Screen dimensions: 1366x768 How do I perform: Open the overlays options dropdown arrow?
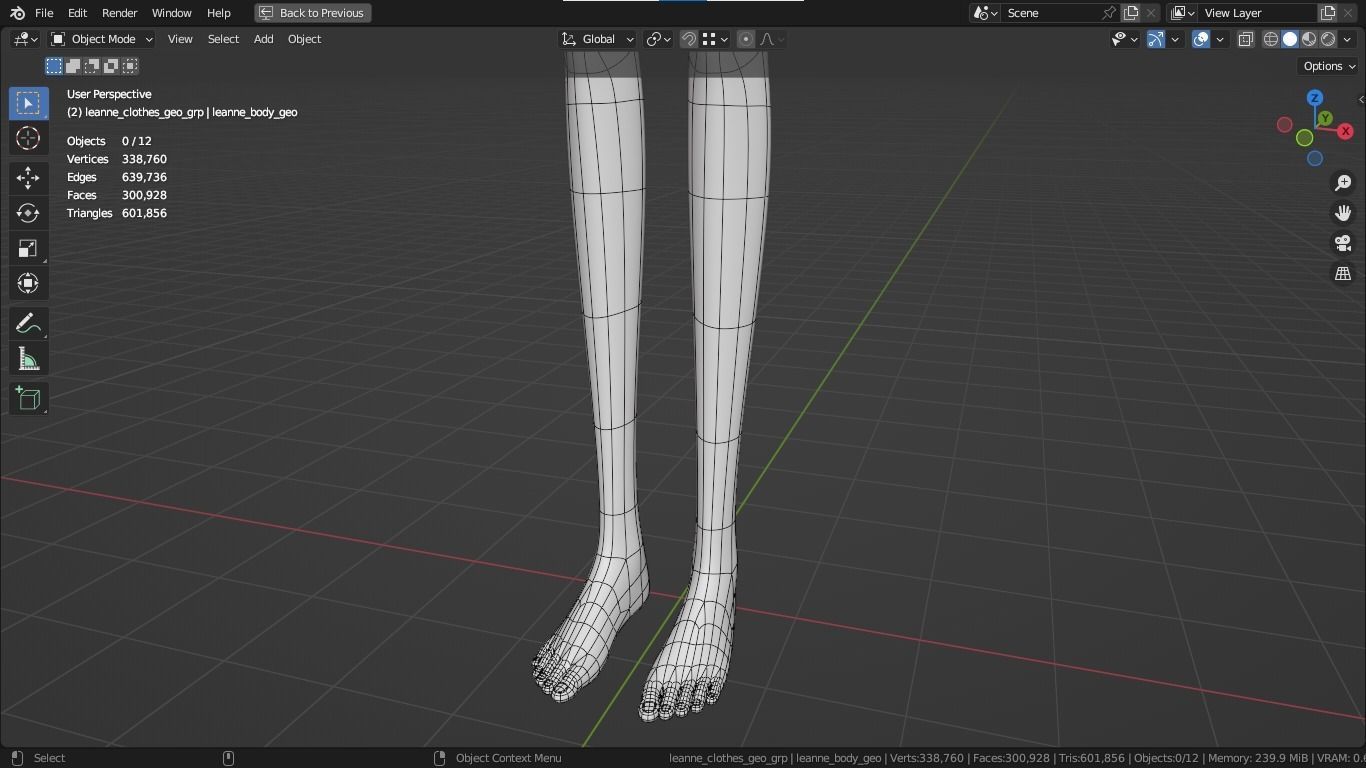[1220, 39]
